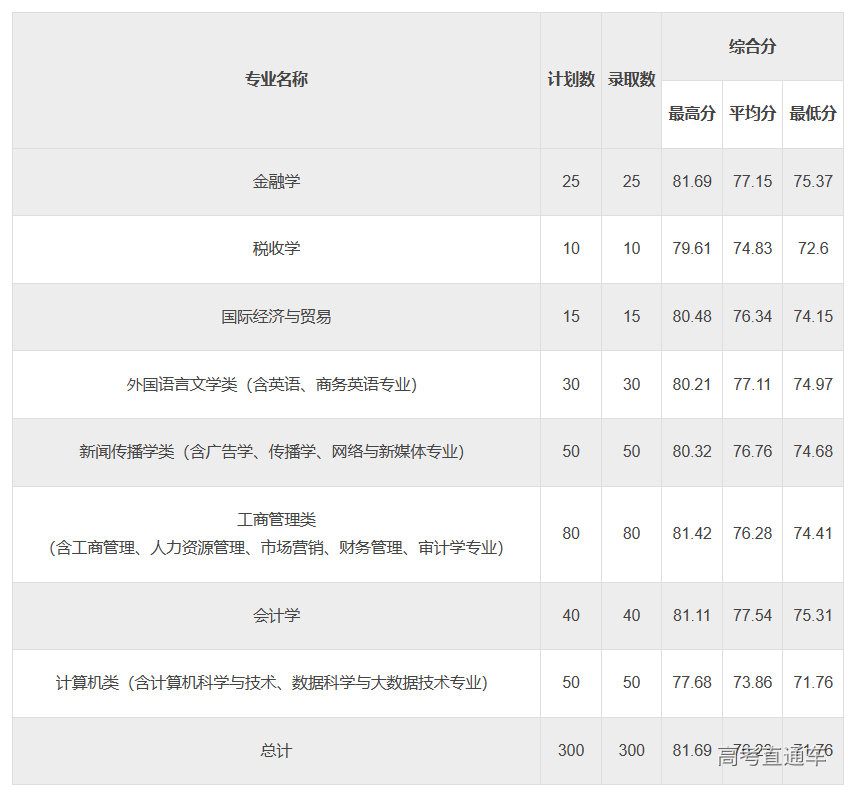Select the 金融学 major name cell
Viewport: 855px width, 796px height.
(x=276, y=182)
